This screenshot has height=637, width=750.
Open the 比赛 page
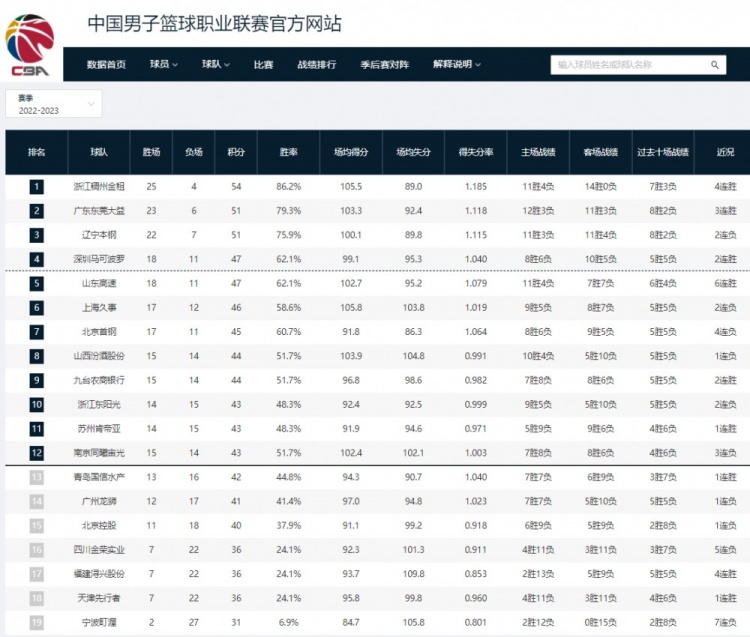(x=263, y=65)
